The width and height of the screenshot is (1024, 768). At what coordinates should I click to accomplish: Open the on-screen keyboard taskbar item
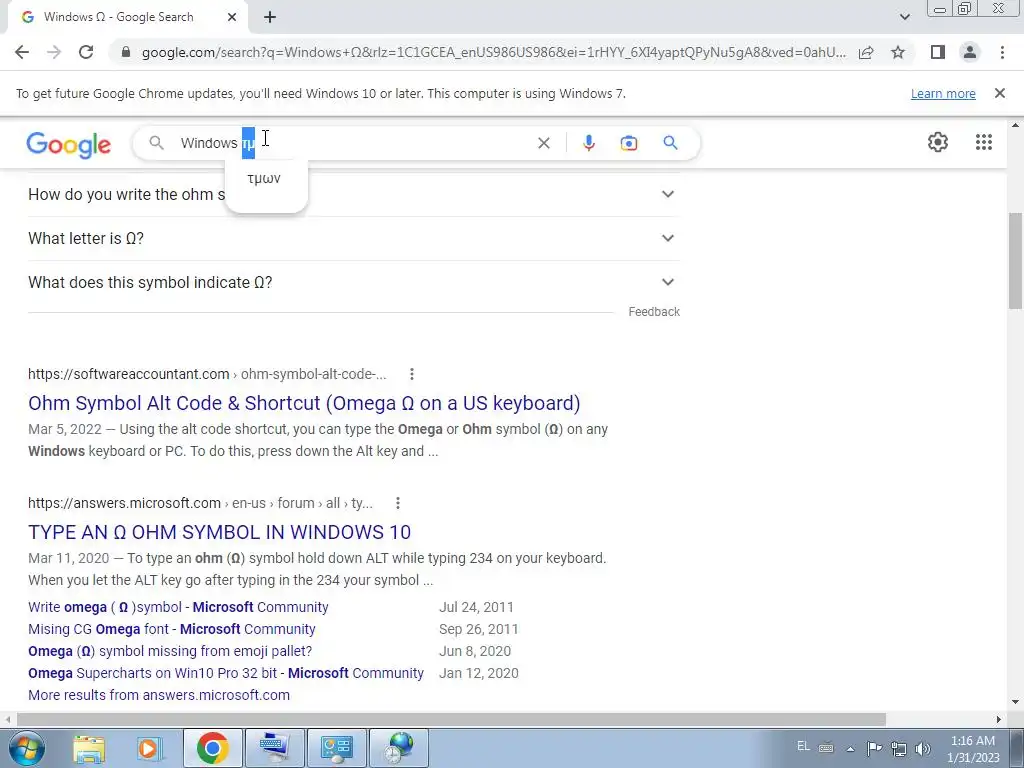[274, 748]
